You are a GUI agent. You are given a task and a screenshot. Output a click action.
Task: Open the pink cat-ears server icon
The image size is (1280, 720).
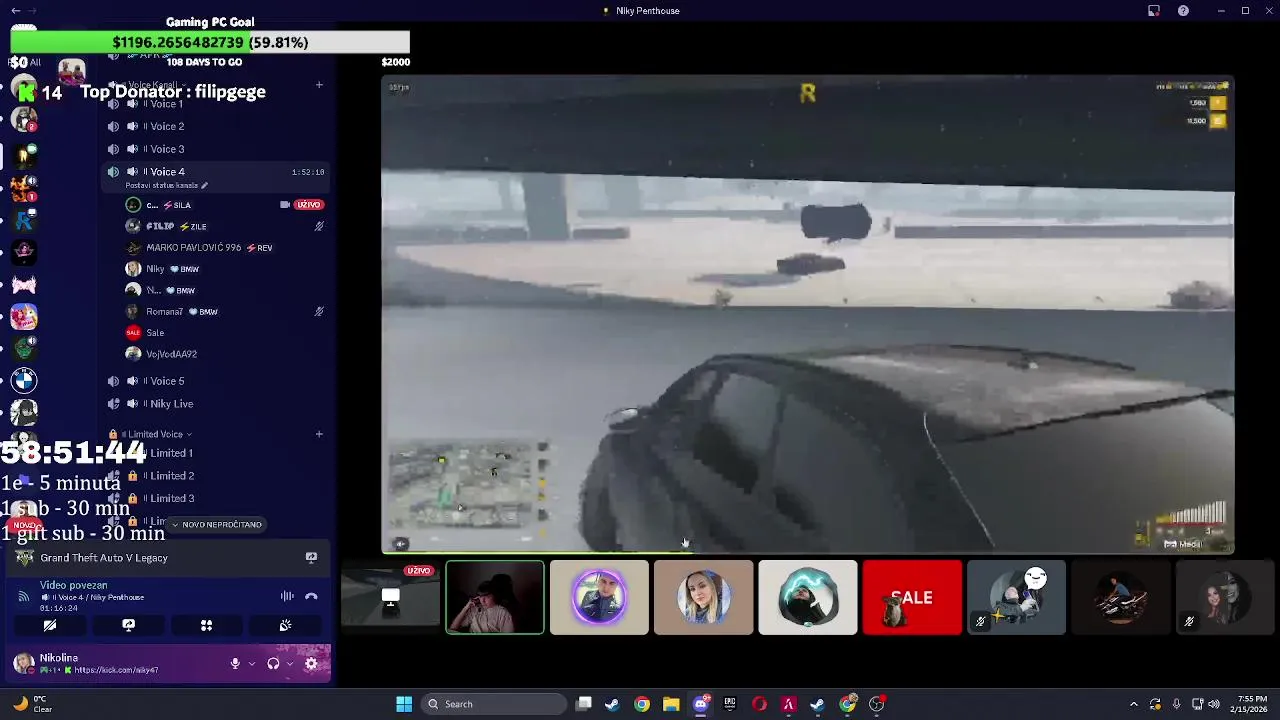tap(24, 285)
